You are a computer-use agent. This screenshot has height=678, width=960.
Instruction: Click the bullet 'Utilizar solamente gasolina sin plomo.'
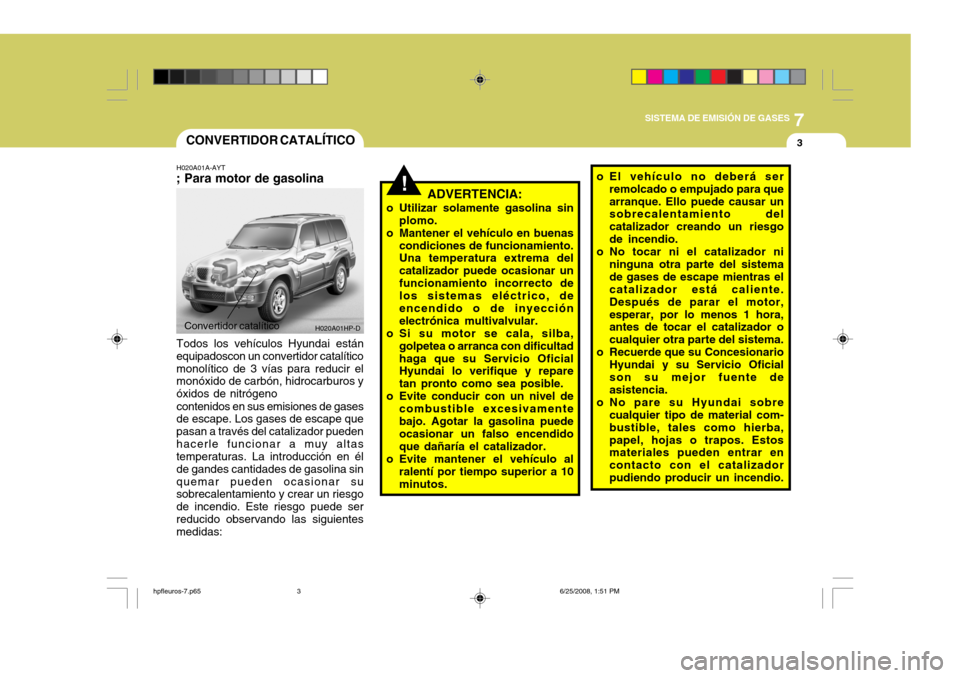click(480, 214)
